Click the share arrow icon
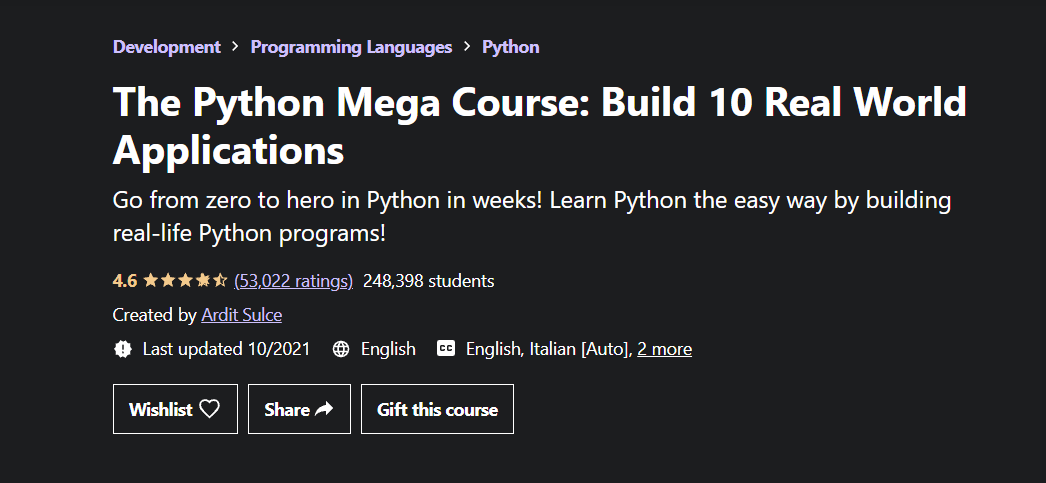Viewport: 1046px width, 483px height. point(324,409)
